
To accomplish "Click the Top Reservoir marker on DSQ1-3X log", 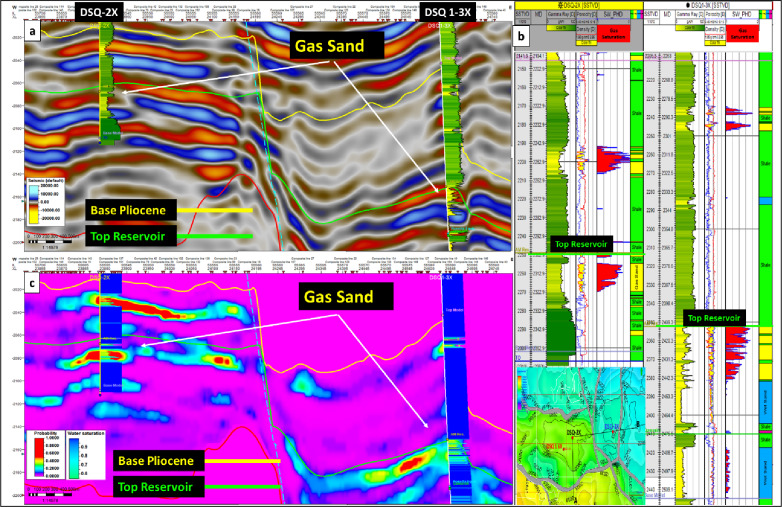I will [x=714, y=318].
